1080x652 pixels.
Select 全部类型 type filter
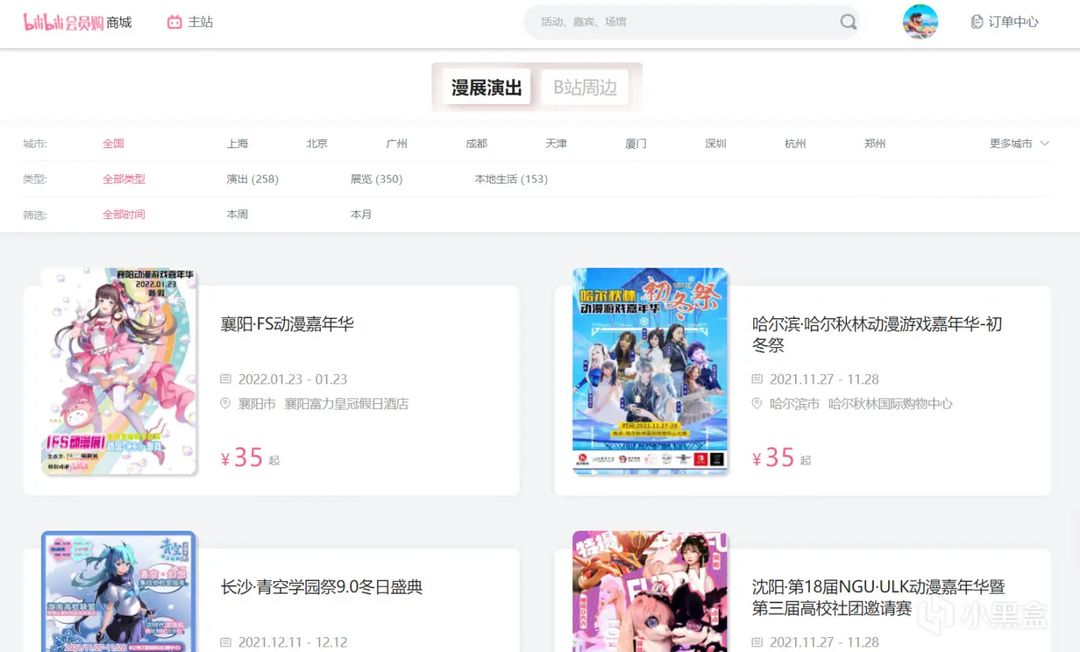pyautogui.click(x=124, y=179)
